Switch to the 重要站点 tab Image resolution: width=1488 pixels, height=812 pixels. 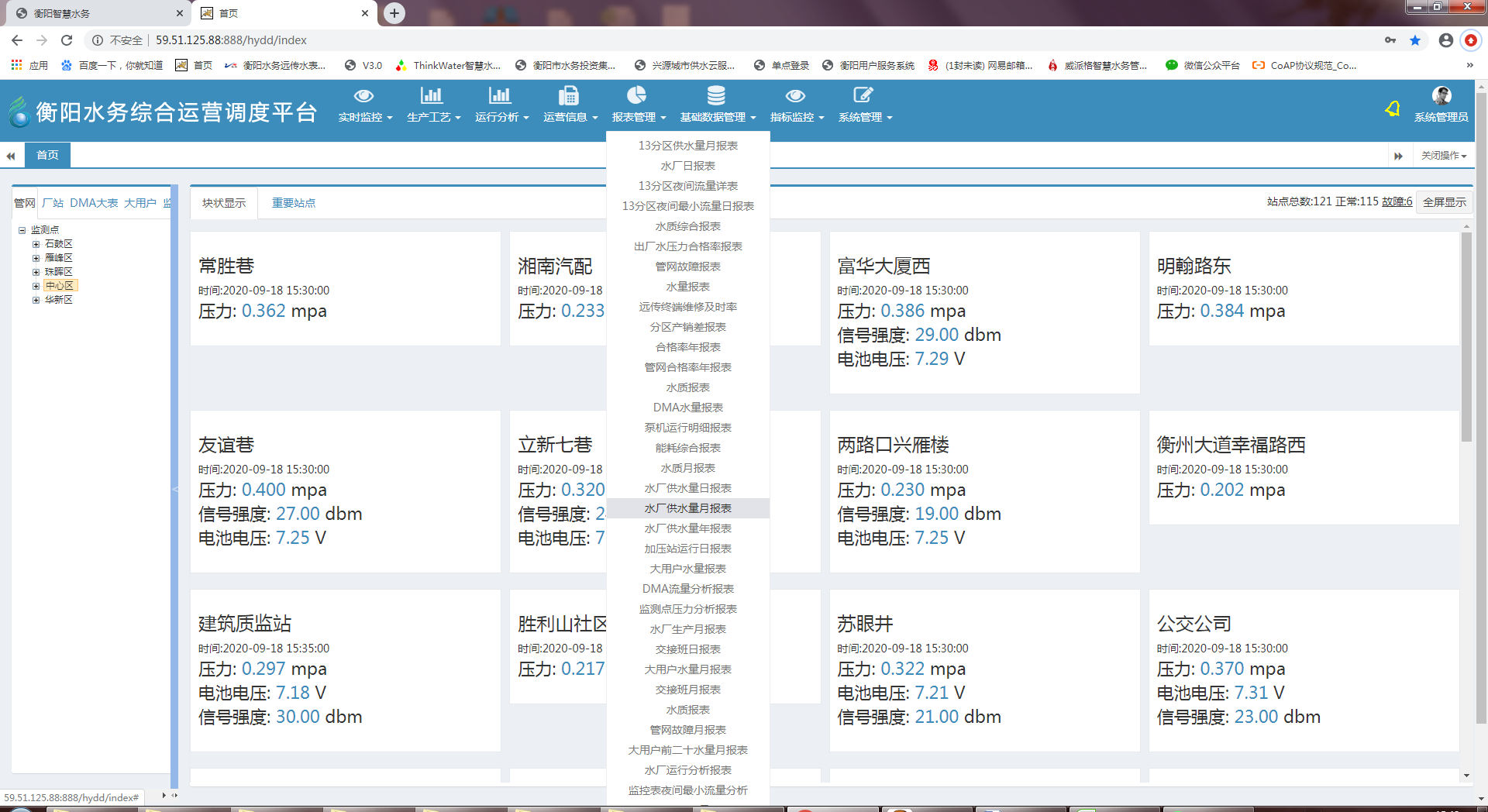tap(293, 203)
